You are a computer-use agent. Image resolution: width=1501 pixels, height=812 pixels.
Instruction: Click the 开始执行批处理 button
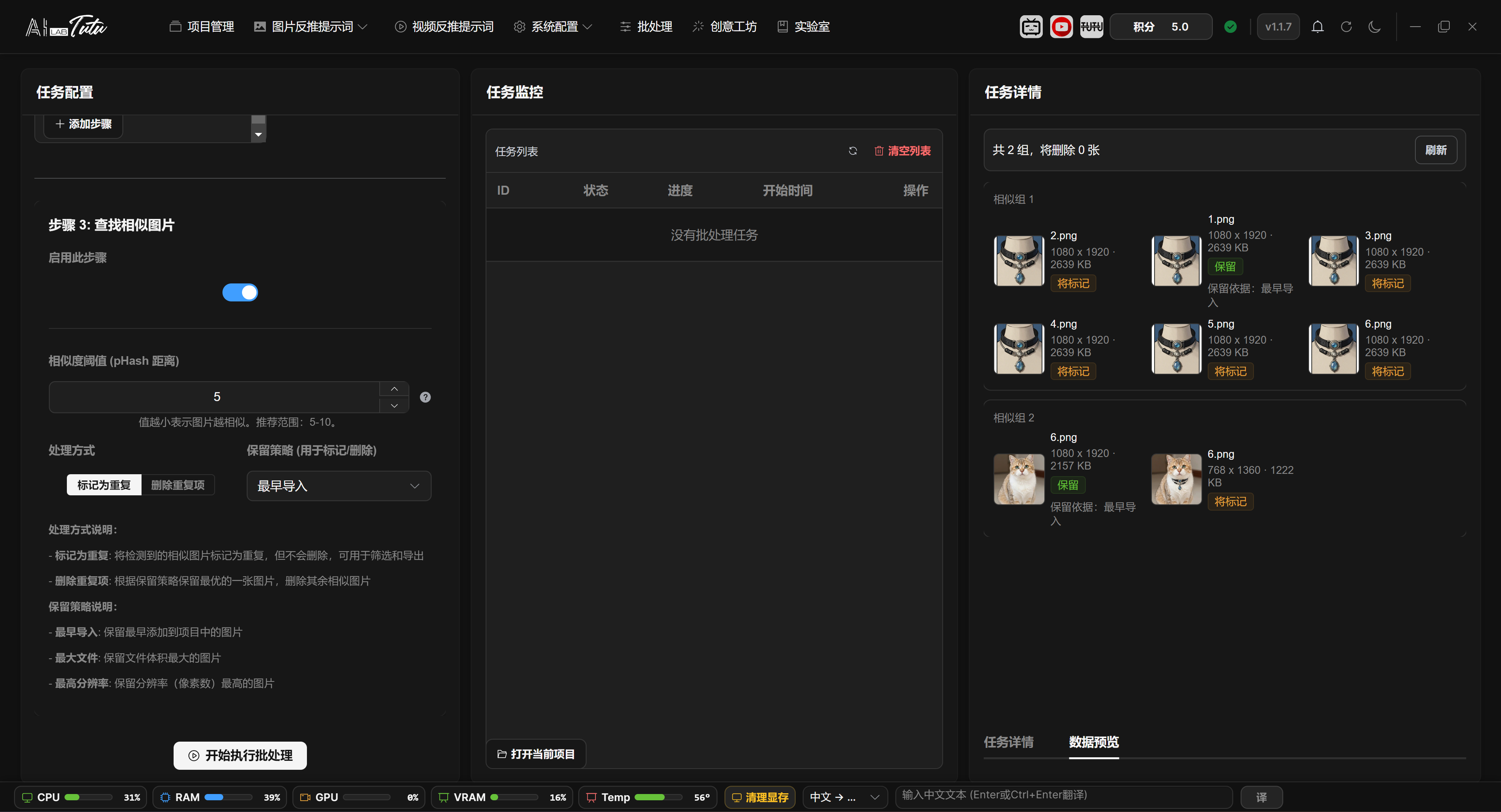[x=240, y=755]
